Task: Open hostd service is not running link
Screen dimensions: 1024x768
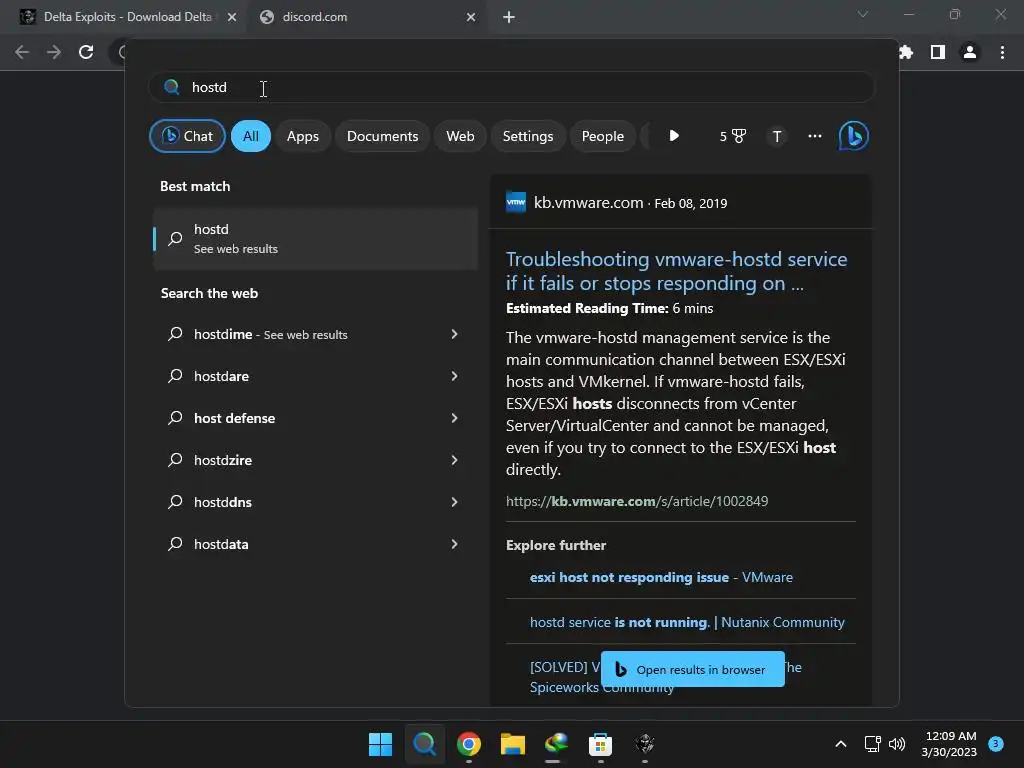Action: tap(687, 622)
